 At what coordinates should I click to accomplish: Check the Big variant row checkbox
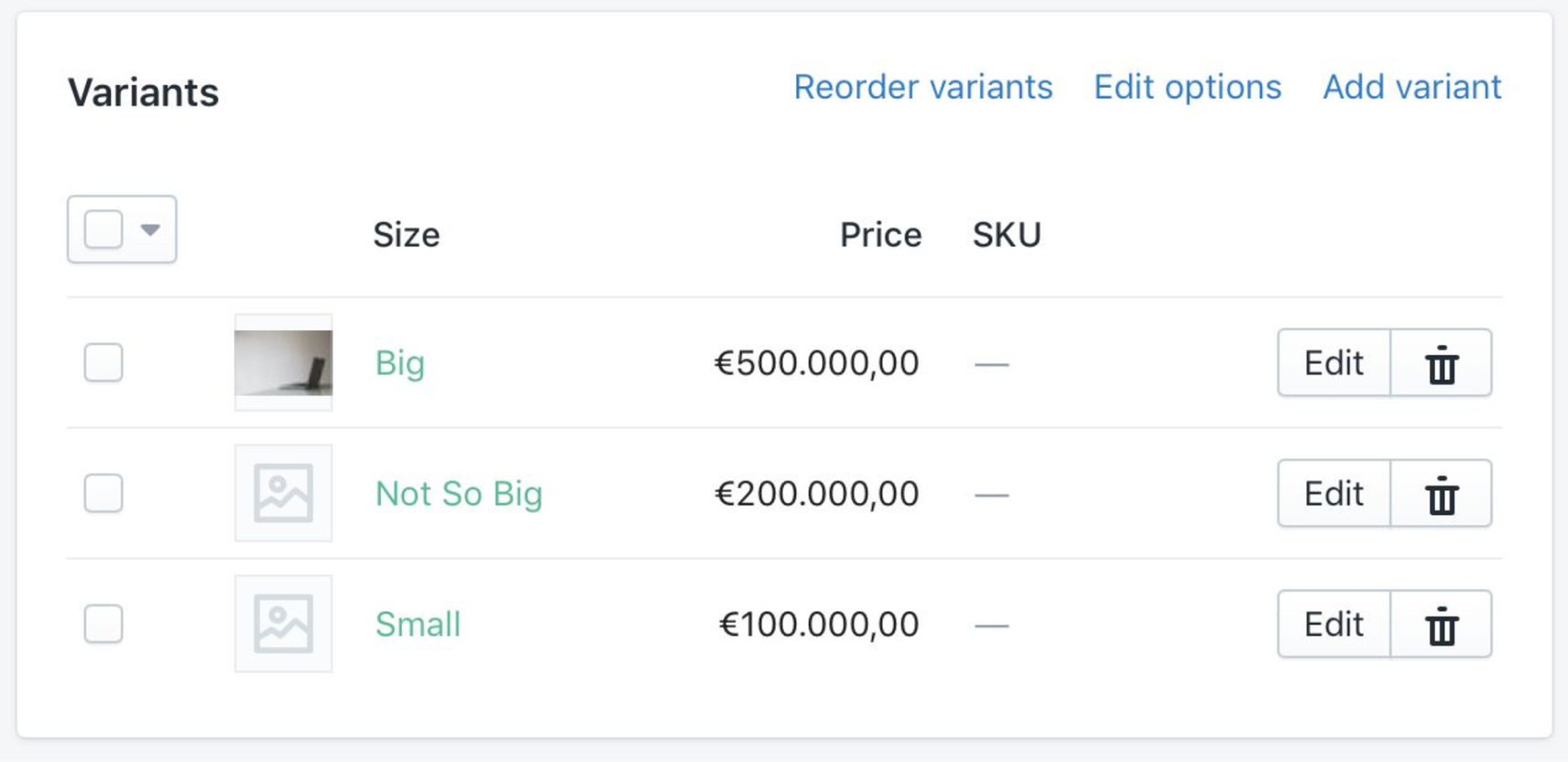pos(102,363)
